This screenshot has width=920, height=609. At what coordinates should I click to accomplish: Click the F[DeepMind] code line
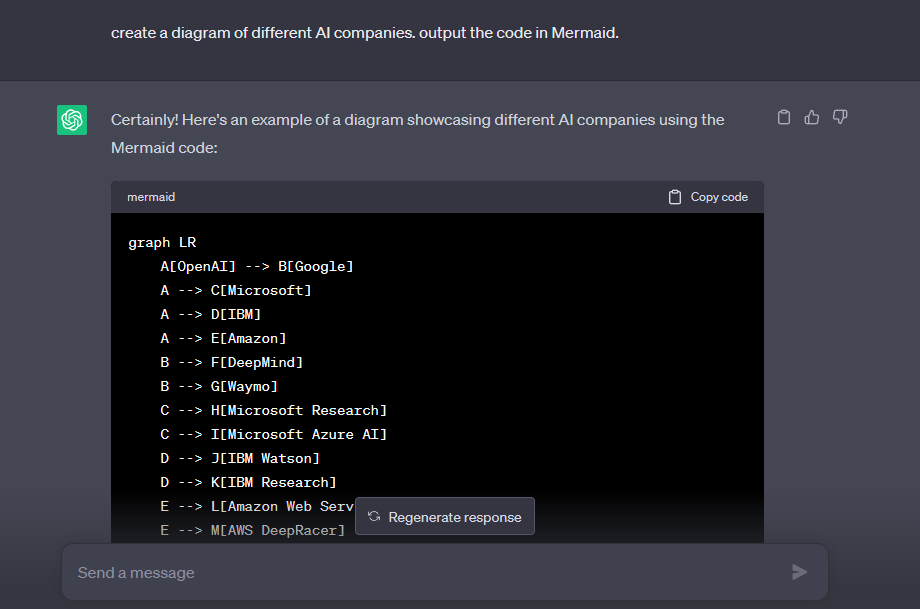[x=232, y=362]
